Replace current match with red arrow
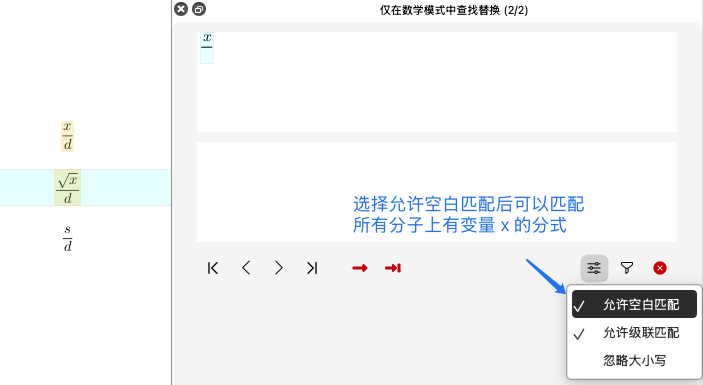 point(360,268)
